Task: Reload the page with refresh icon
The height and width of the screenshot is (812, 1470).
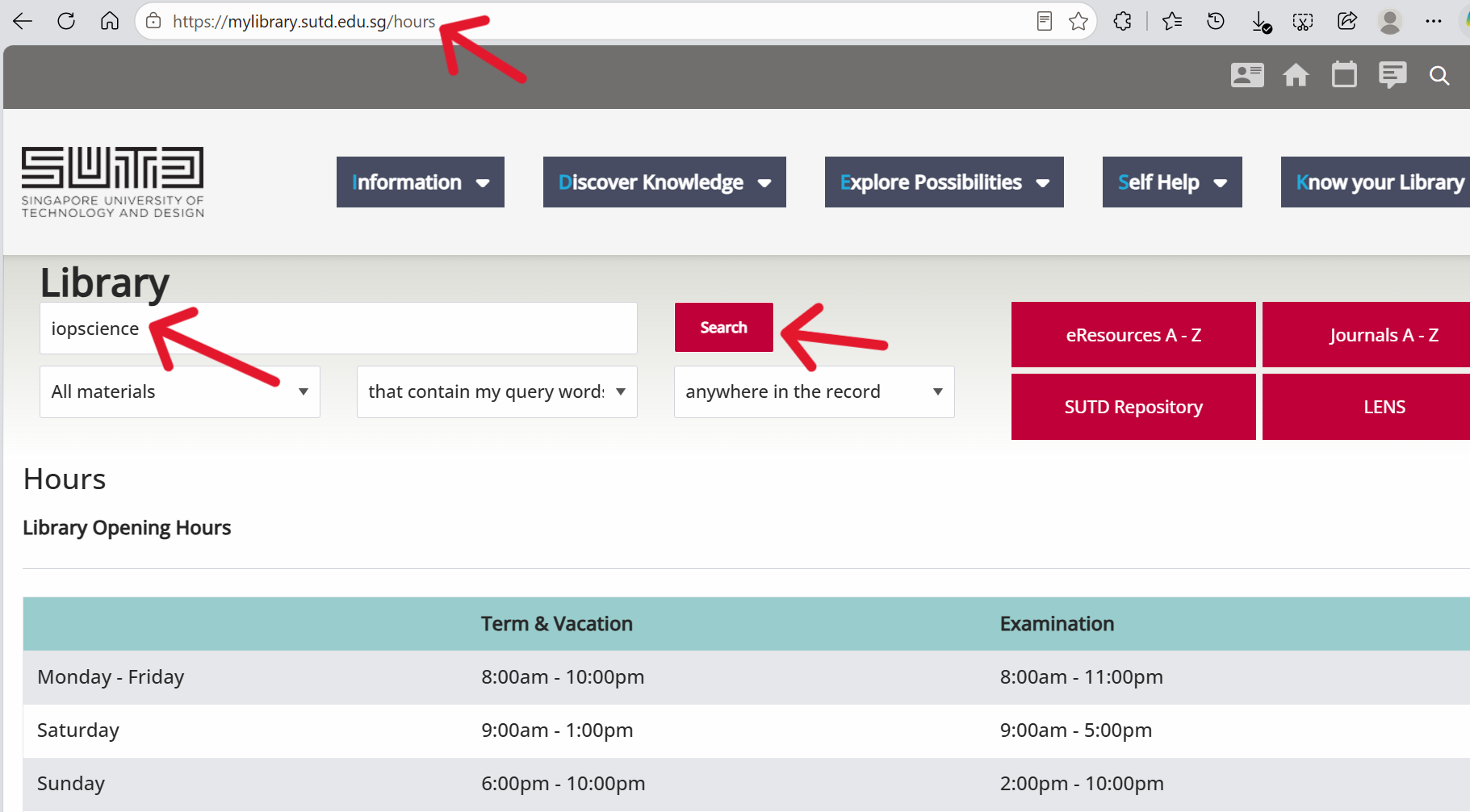Action: coord(66,21)
